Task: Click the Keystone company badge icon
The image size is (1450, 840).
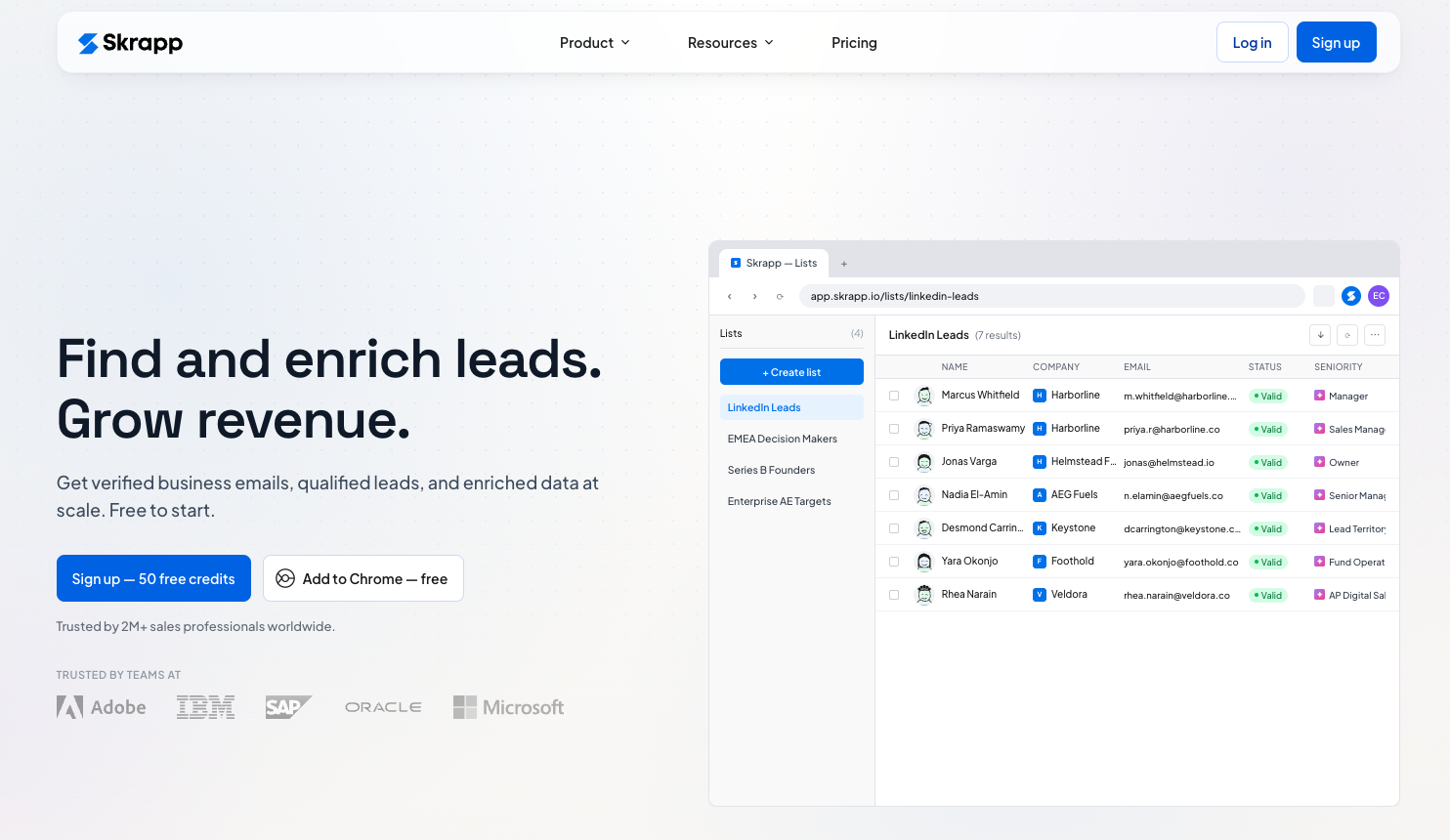Action: [x=1040, y=528]
